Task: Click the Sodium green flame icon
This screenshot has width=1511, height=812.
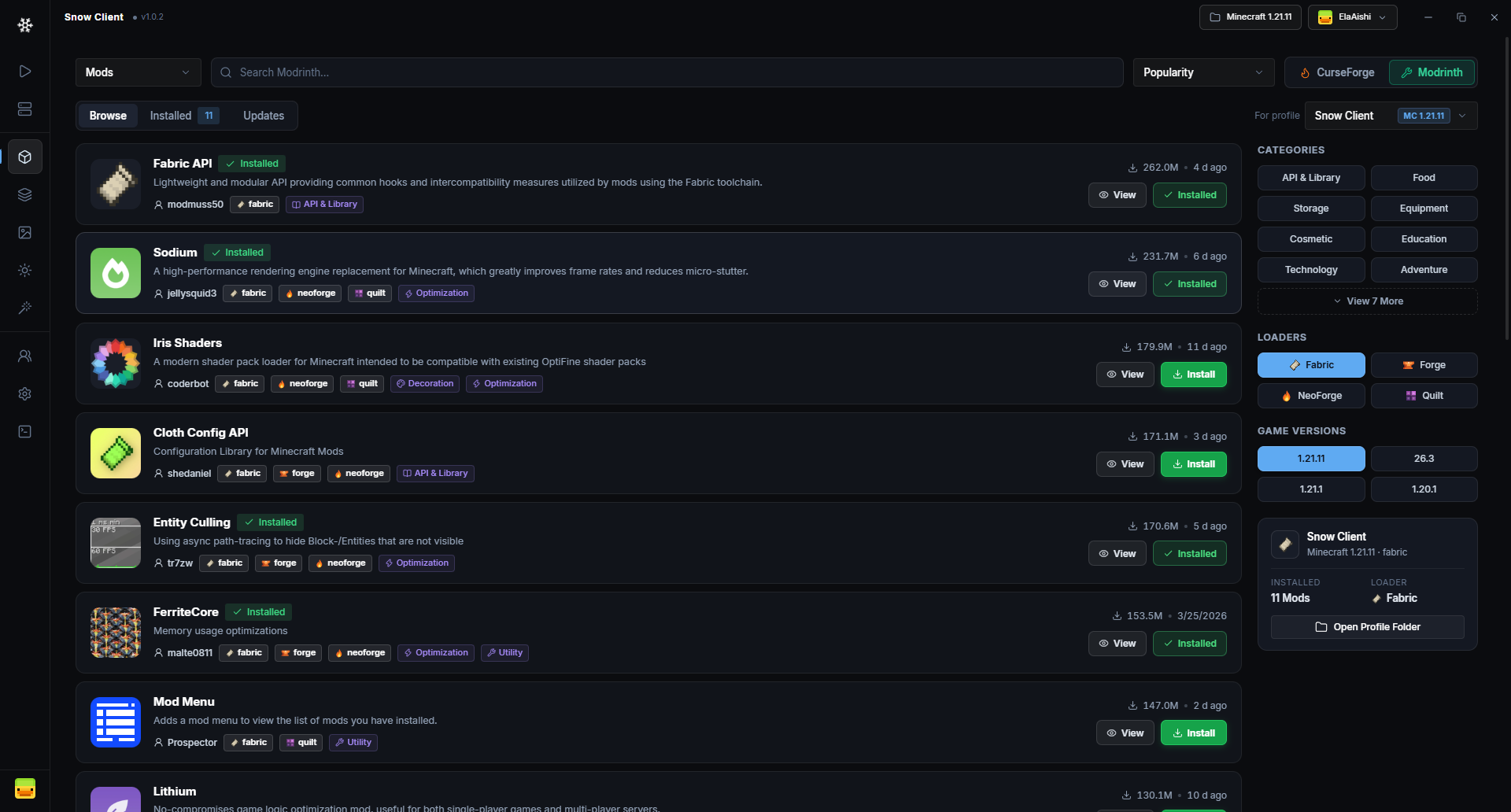Action: click(x=116, y=273)
